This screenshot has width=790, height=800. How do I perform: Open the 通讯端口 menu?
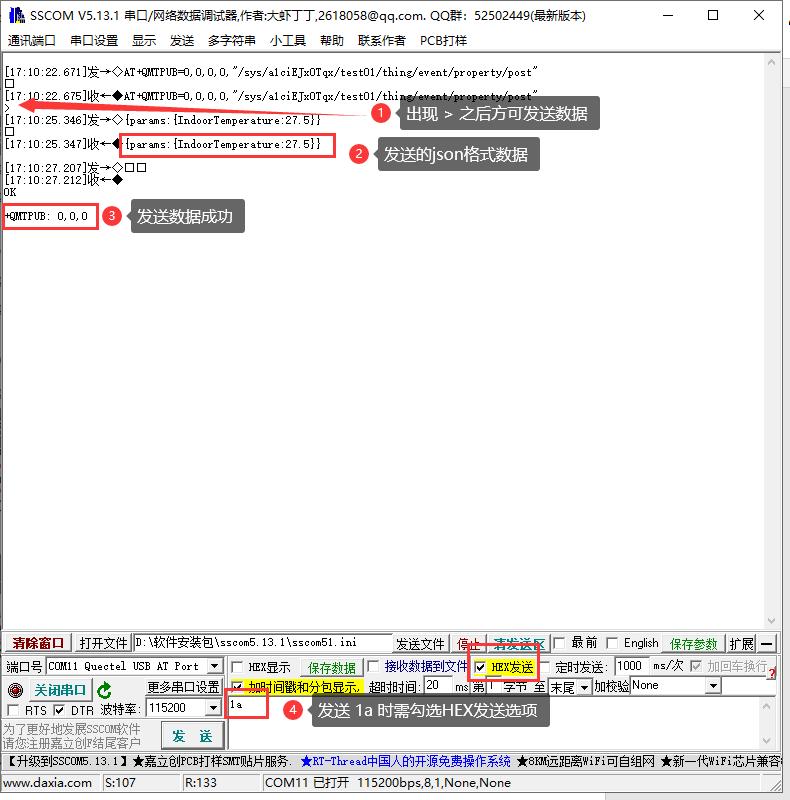[32, 40]
